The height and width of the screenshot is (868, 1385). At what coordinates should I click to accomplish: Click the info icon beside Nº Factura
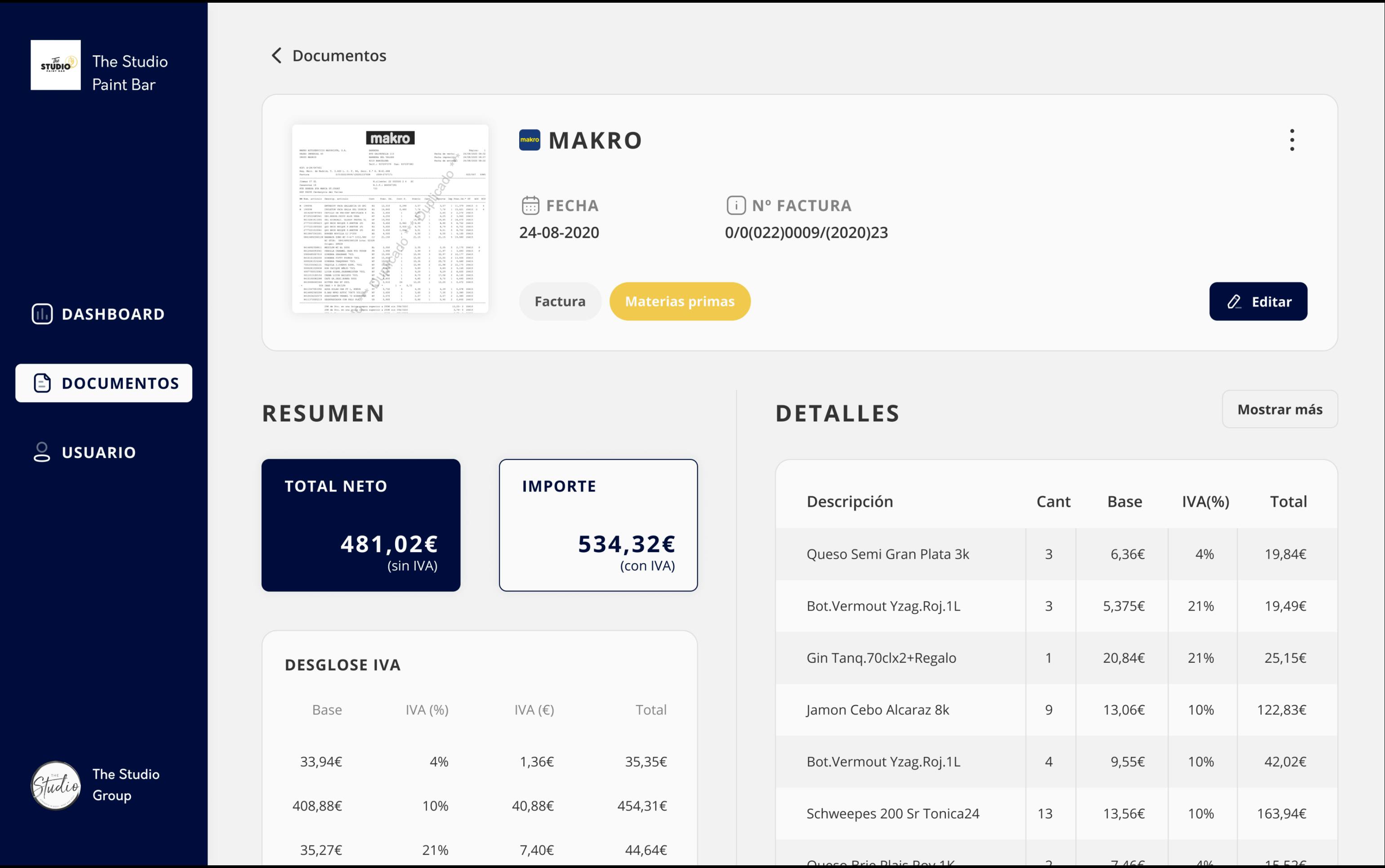pyautogui.click(x=736, y=205)
